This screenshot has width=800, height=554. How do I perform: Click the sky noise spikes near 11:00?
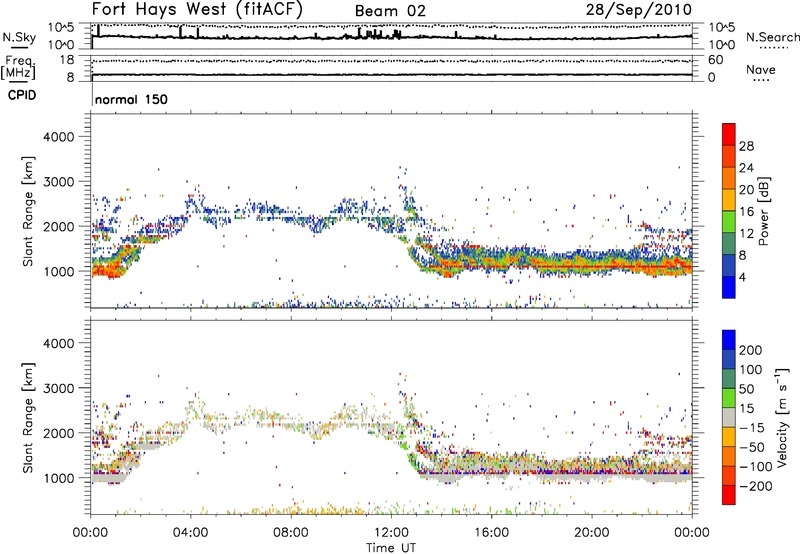[x=375, y=34]
